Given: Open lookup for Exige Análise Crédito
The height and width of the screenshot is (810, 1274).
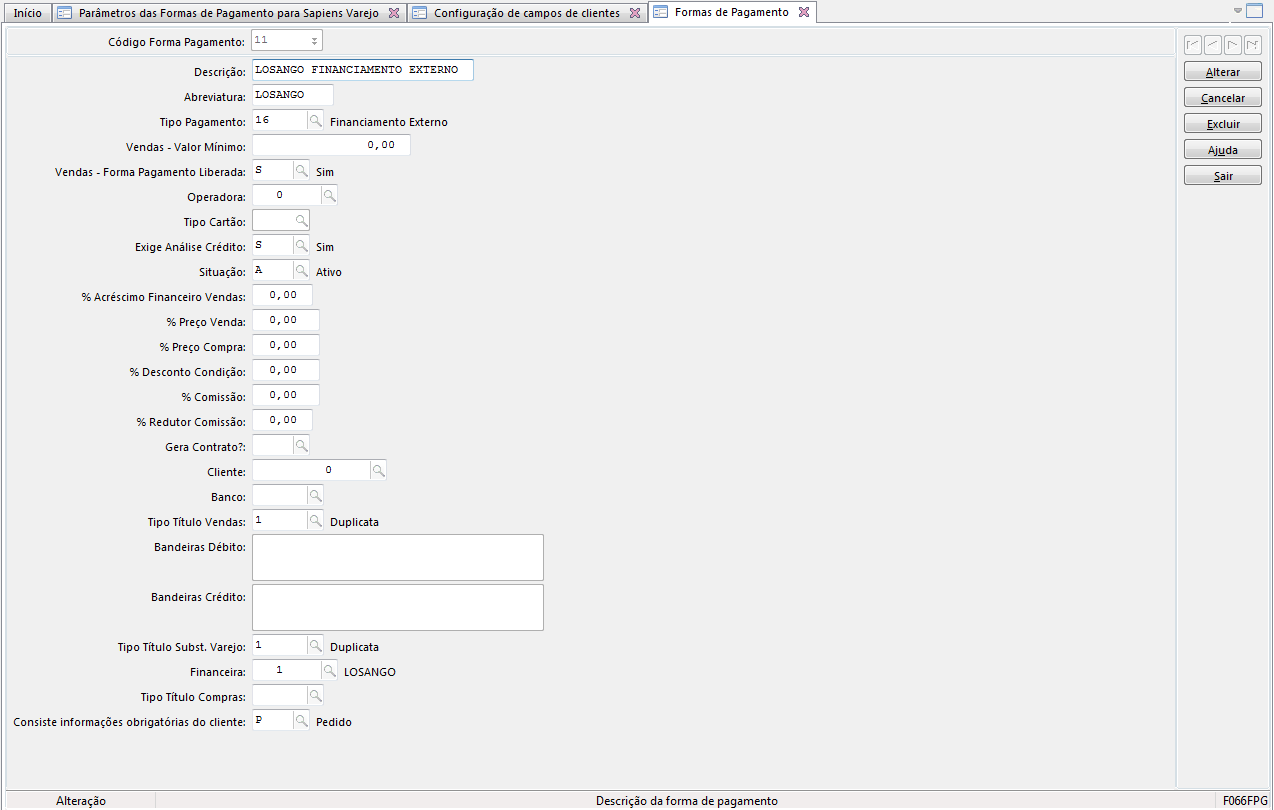Looking at the screenshot, I should coord(301,246).
